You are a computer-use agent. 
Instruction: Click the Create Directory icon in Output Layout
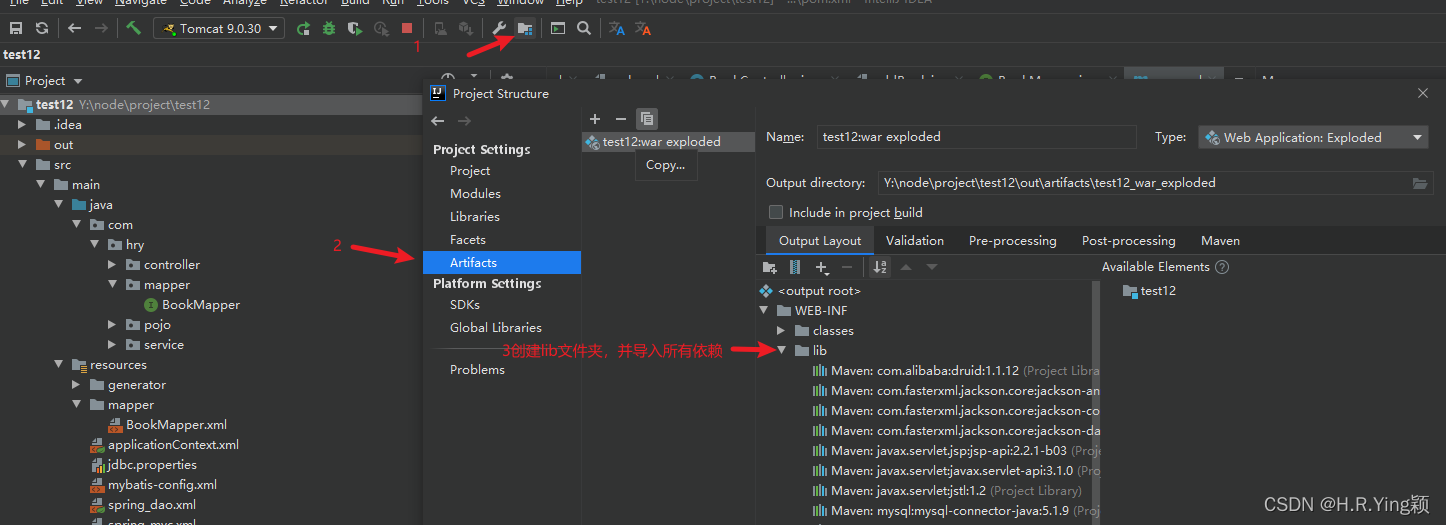coord(770,267)
